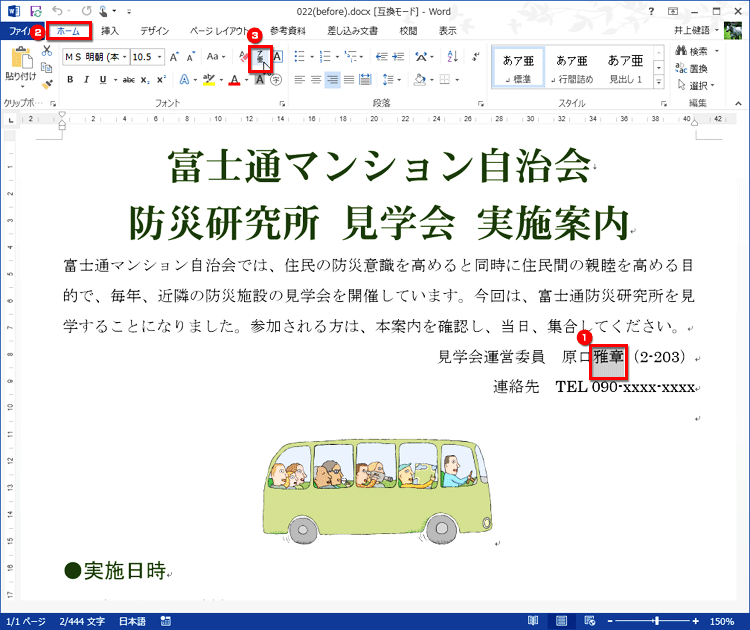Image resolution: width=750 pixels, height=630 pixels.
Task: Clear all formatting eraser icon
Action: pyautogui.click(x=243, y=57)
